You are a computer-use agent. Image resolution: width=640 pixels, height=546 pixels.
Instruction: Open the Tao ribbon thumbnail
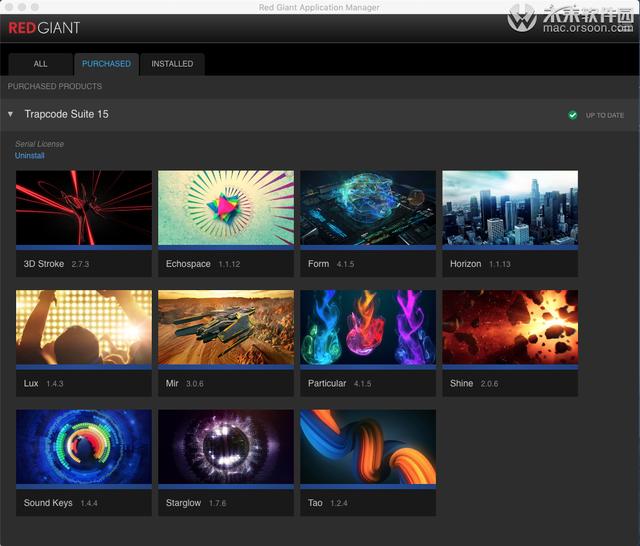click(x=368, y=447)
